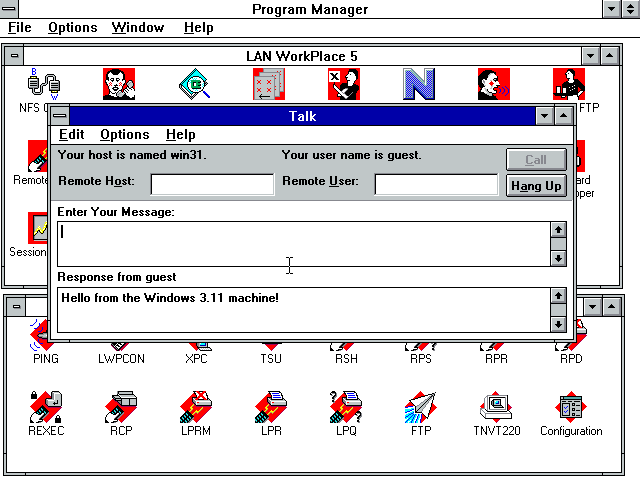The width and height of the screenshot is (640, 480).
Task: Open Program Manager's Help menu
Action: click(x=198, y=27)
